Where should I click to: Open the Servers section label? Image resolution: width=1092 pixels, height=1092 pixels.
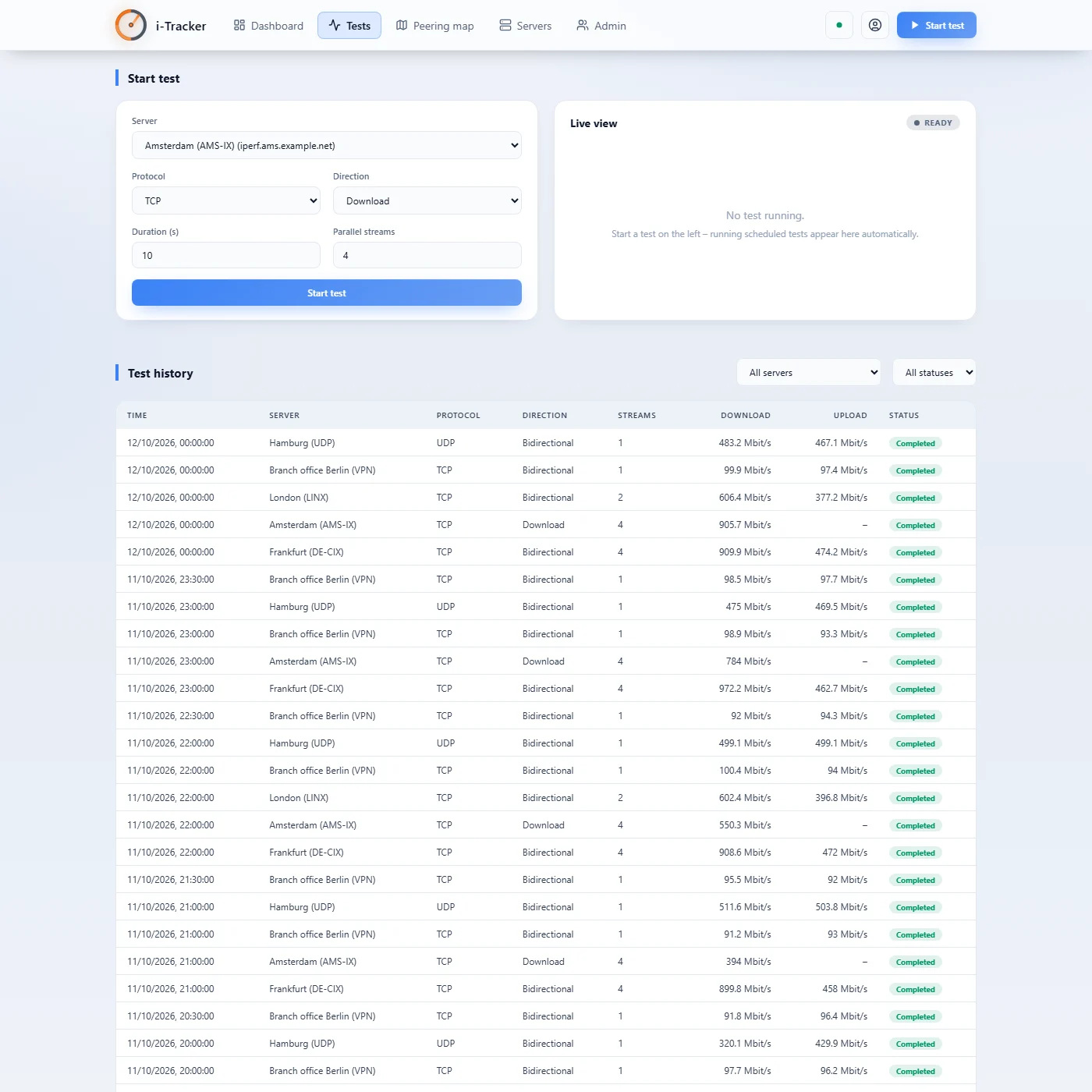coord(534,26)
